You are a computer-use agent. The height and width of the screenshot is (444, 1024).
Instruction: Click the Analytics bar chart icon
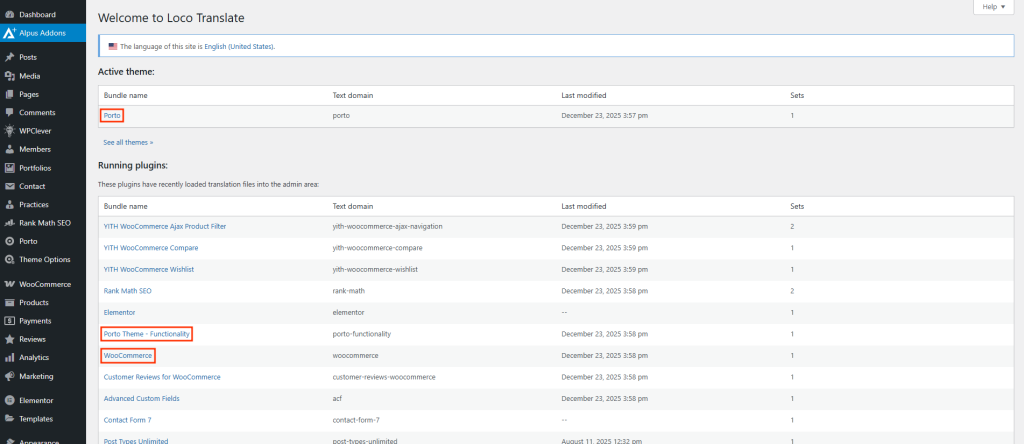tap(9, 357)
